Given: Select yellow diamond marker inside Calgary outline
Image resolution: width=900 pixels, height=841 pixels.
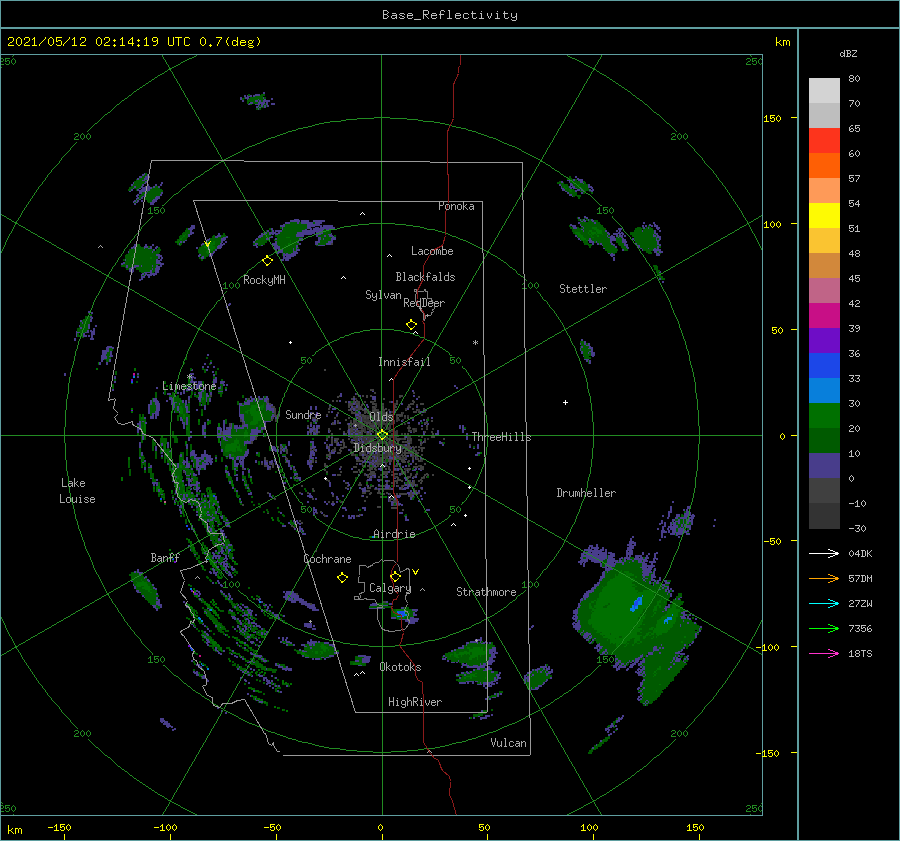Looking at the screenshot, I should tap(395, 576).
